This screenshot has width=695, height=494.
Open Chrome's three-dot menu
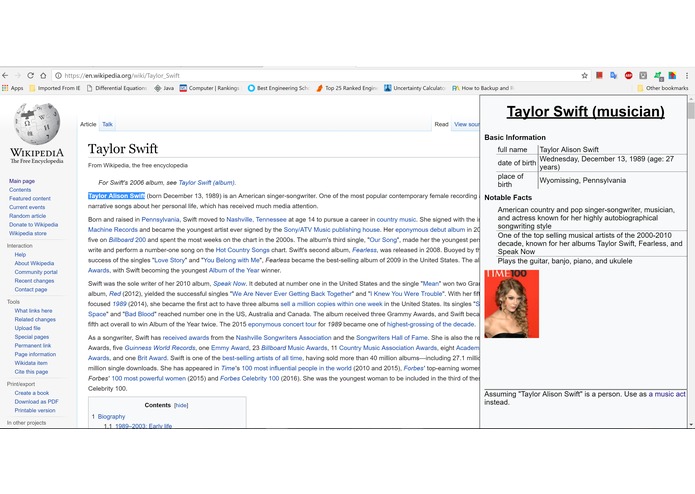coord(687,75)
